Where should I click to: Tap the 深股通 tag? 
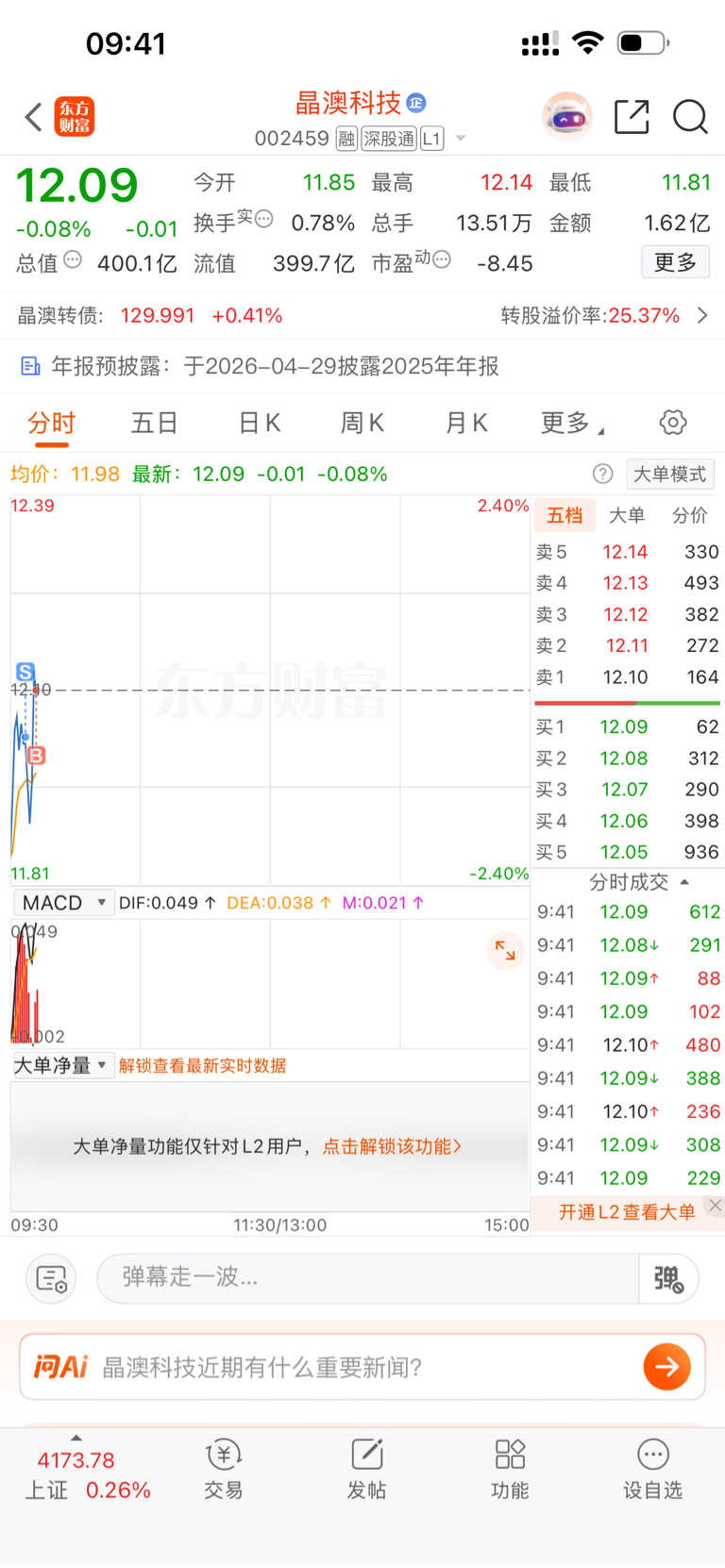point(389,139)
